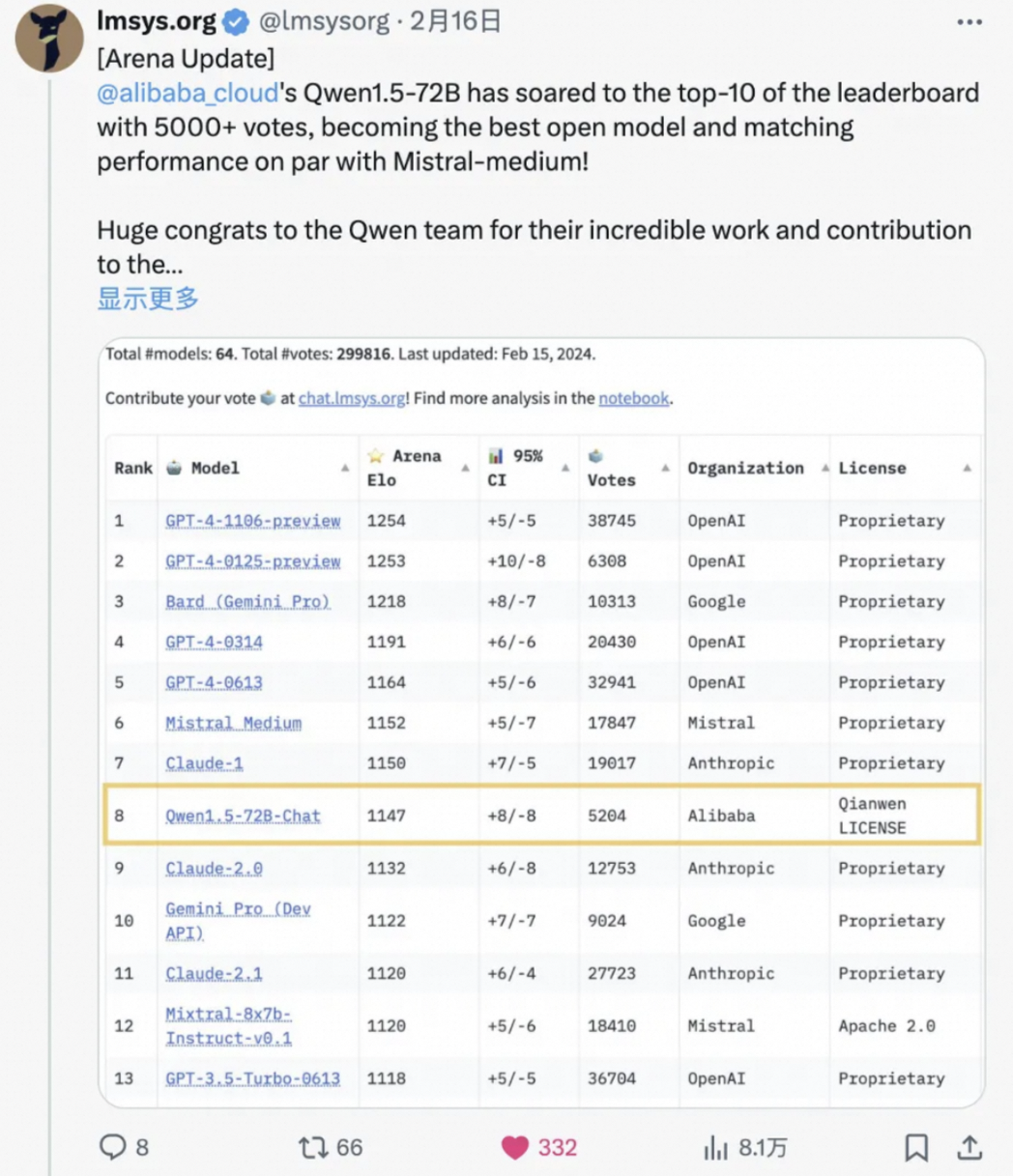This screenshot has width=1013, height=1176.
Task: Bookmark the tweet
Action: (916, 1147)
